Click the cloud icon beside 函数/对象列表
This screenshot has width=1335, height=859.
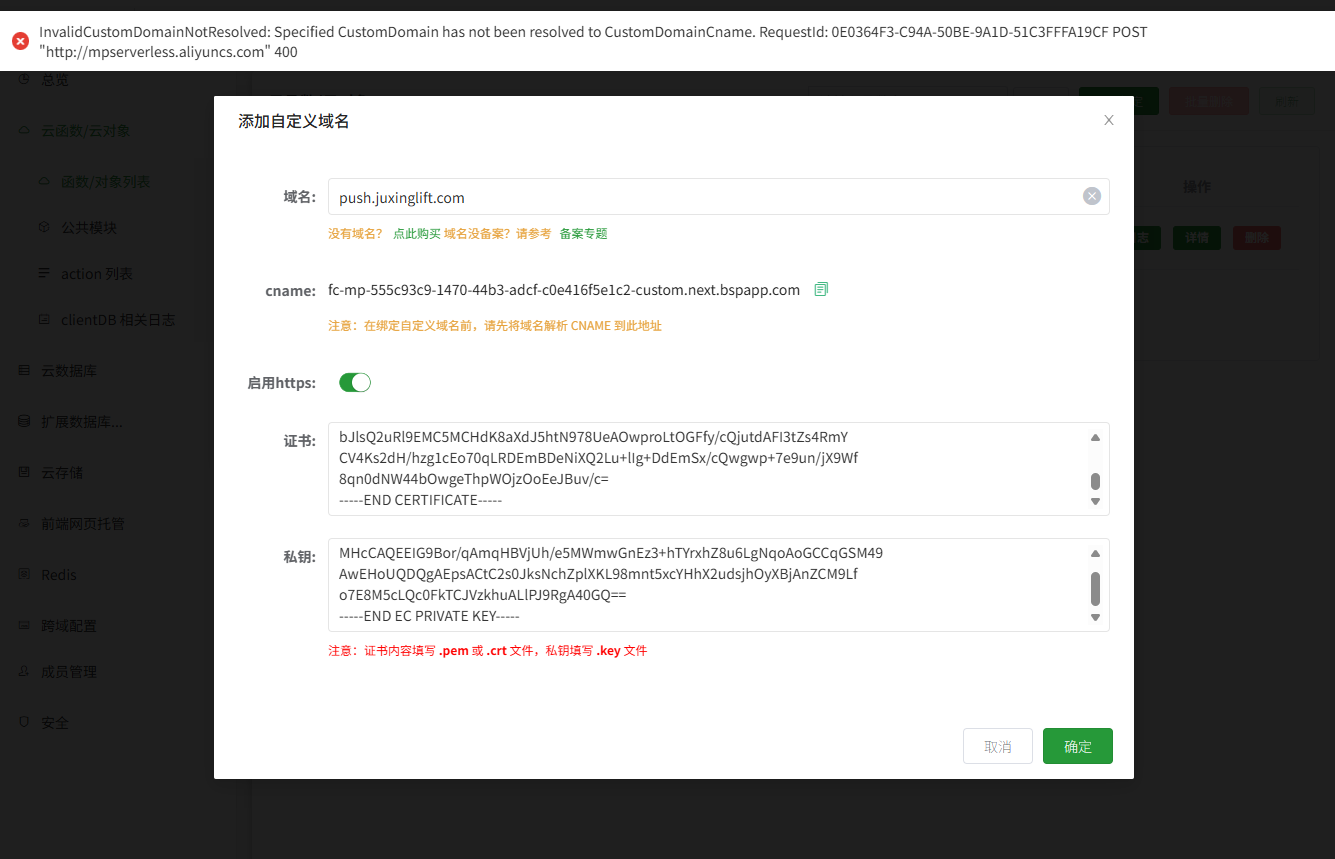[44, 182]
